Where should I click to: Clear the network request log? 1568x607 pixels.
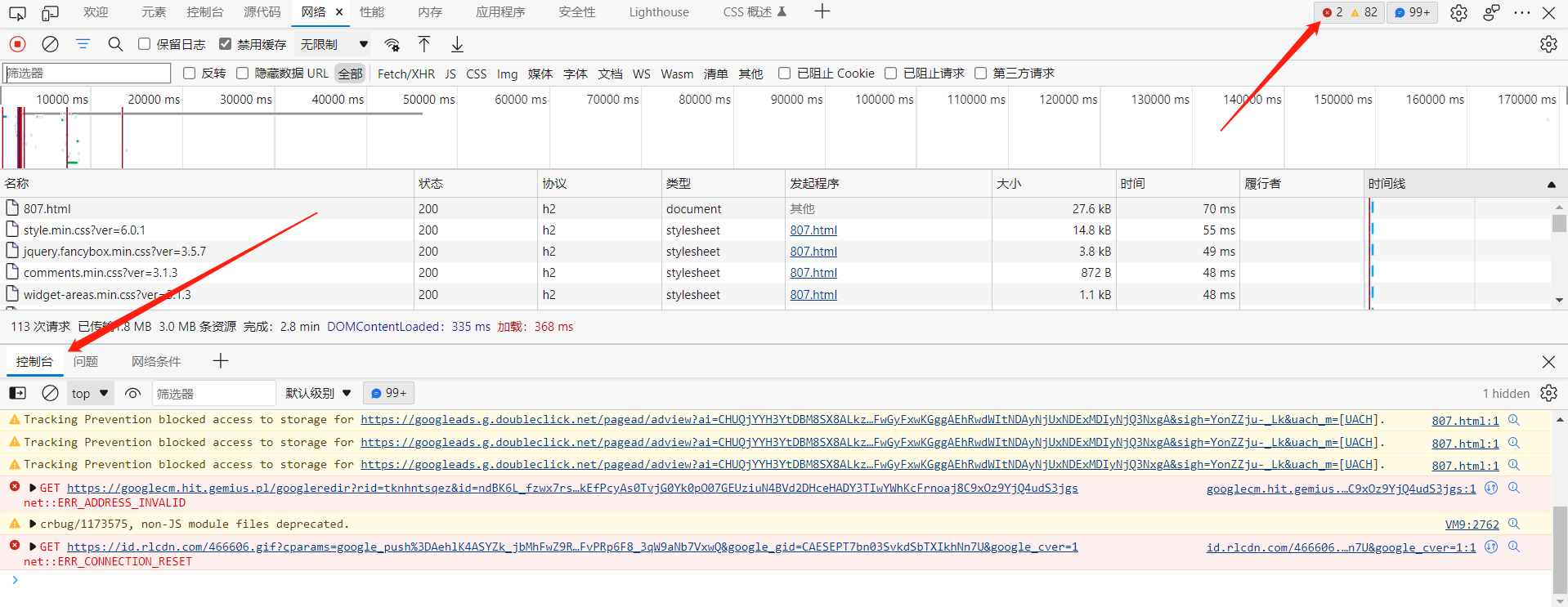coord(50,44)
